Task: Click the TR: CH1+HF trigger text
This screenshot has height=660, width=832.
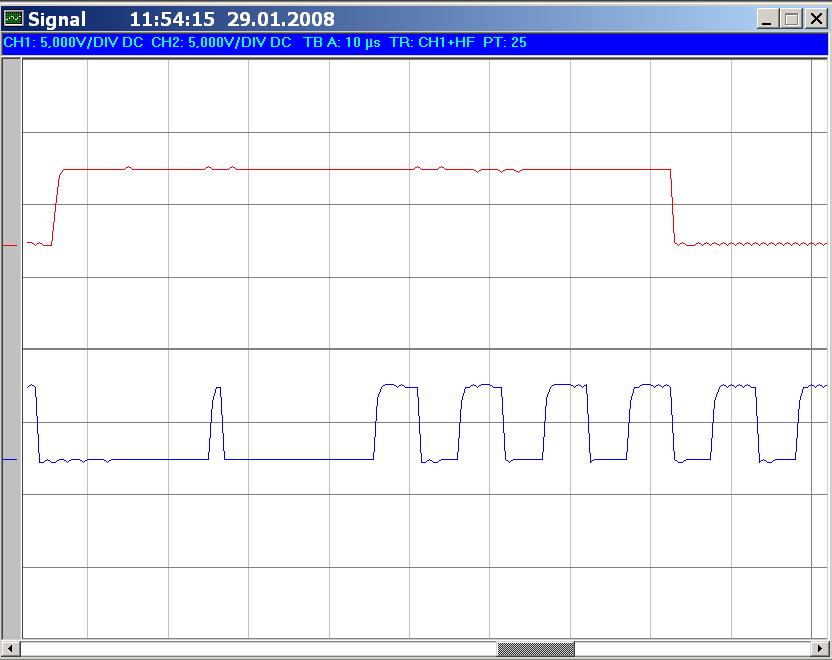Action: (x=432, y=42)
